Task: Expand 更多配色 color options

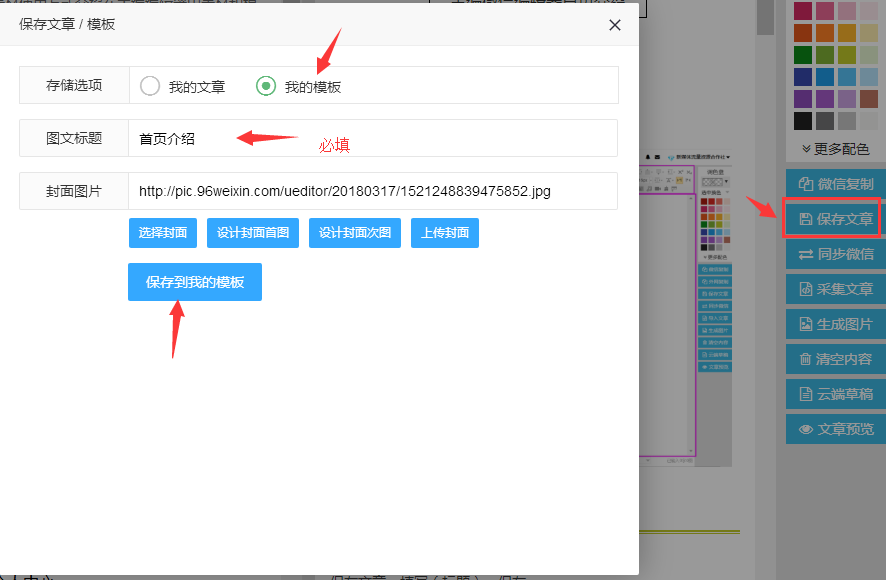Action: coord(835,149)
